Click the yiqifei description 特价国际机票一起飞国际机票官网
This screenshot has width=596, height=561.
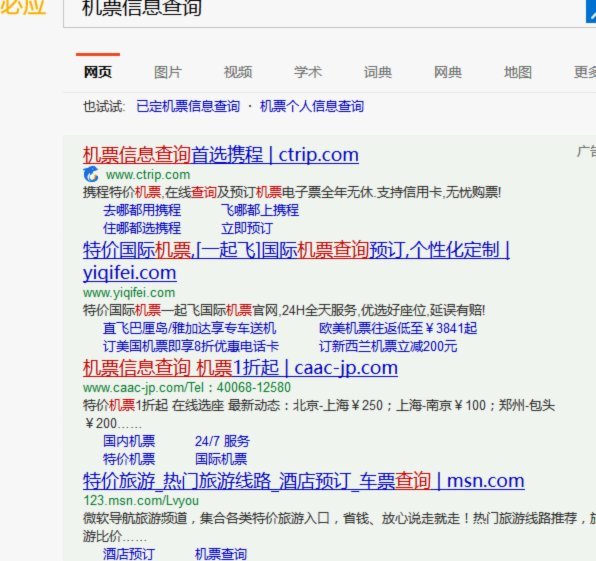click(x=181, y=310)
